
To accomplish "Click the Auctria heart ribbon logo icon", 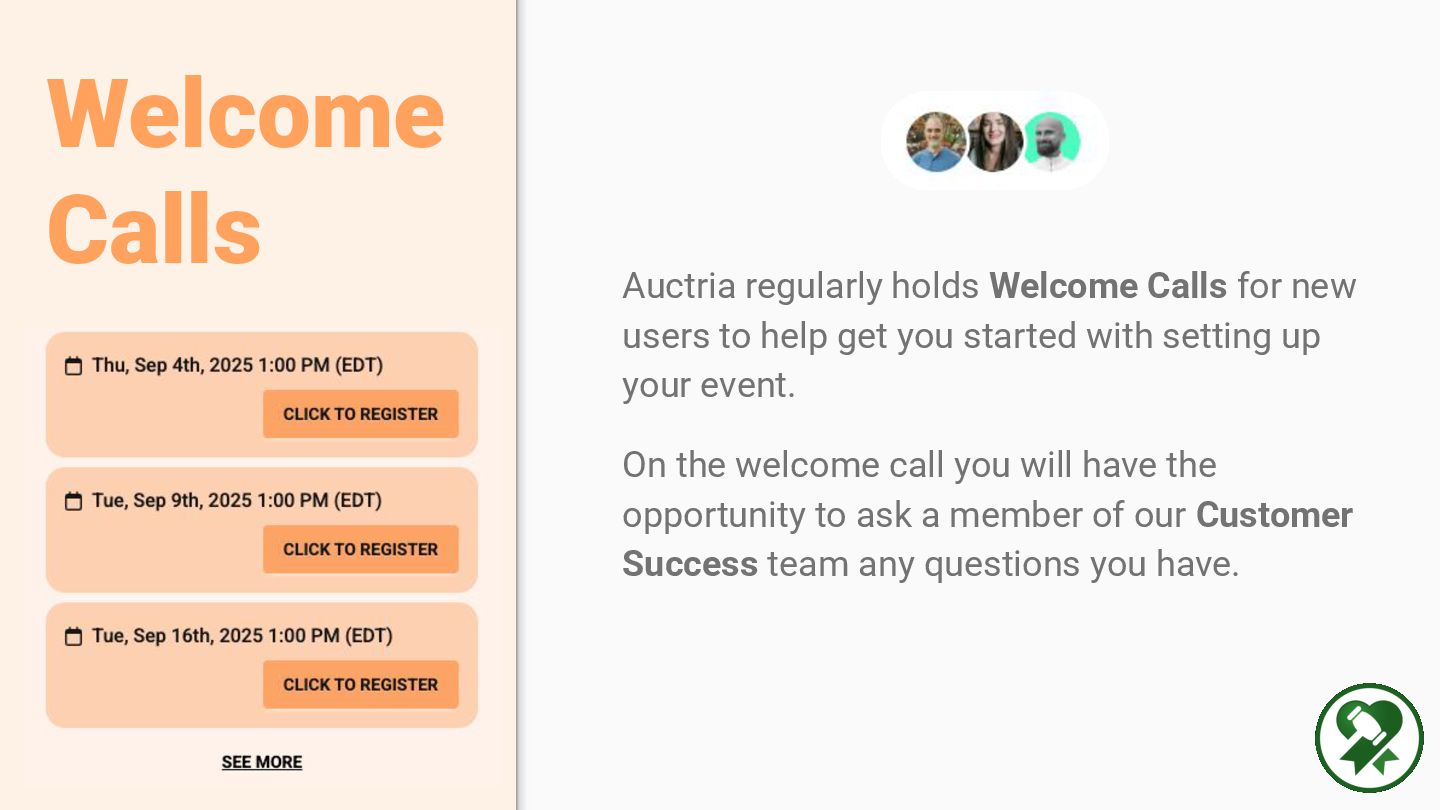I will pos(1369,738).
